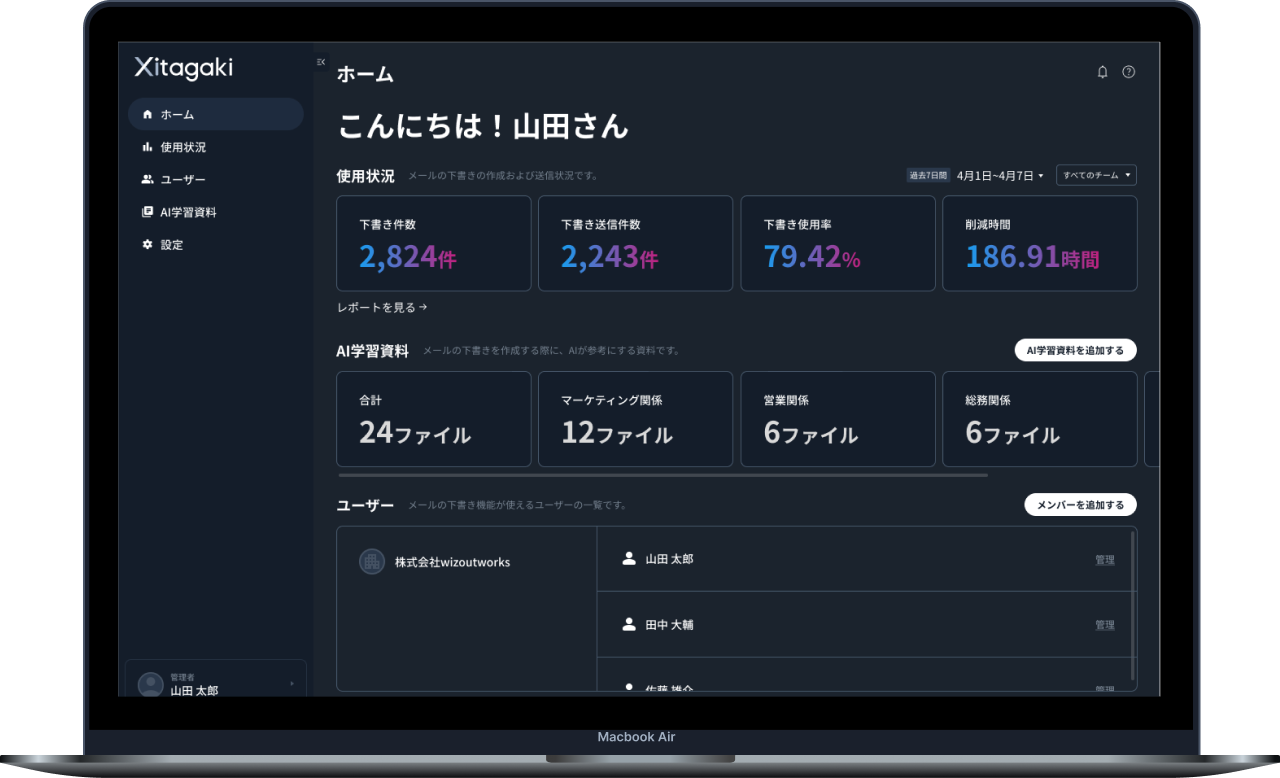Click the user name 山田 太郎 in list

click(669, 559)
